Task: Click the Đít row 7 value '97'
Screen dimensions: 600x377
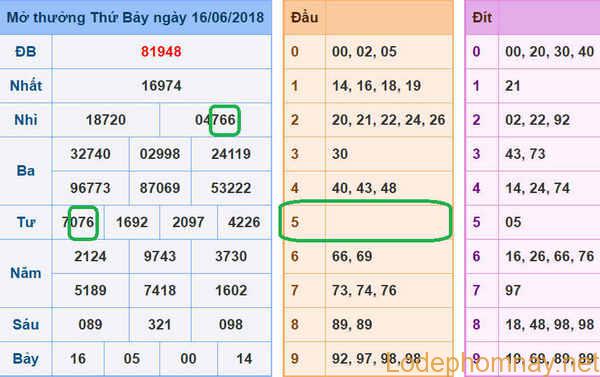Action: (513, 290)
